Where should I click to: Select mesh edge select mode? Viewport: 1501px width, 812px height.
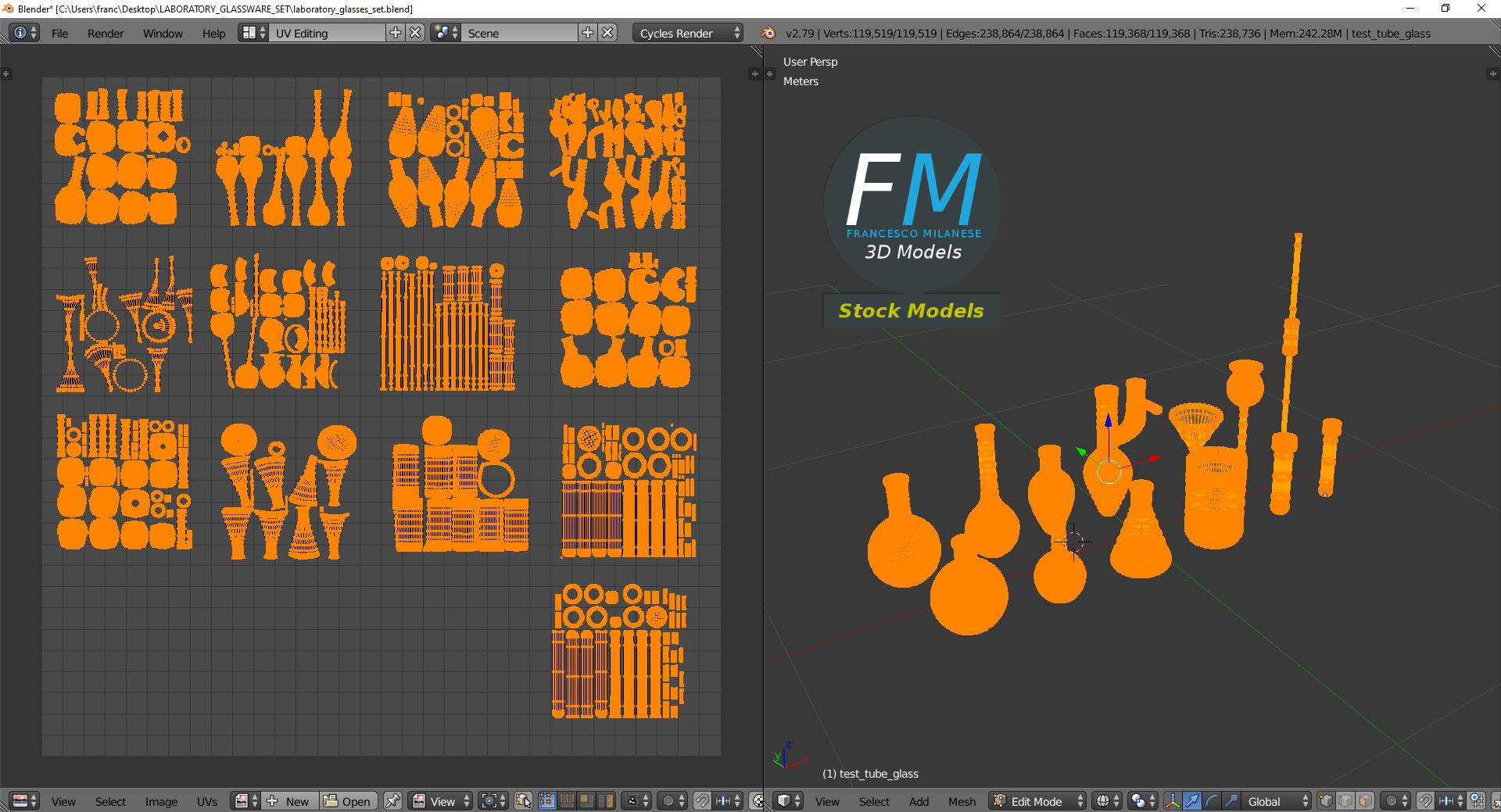pyautogui.click(x=1345, y=801)
